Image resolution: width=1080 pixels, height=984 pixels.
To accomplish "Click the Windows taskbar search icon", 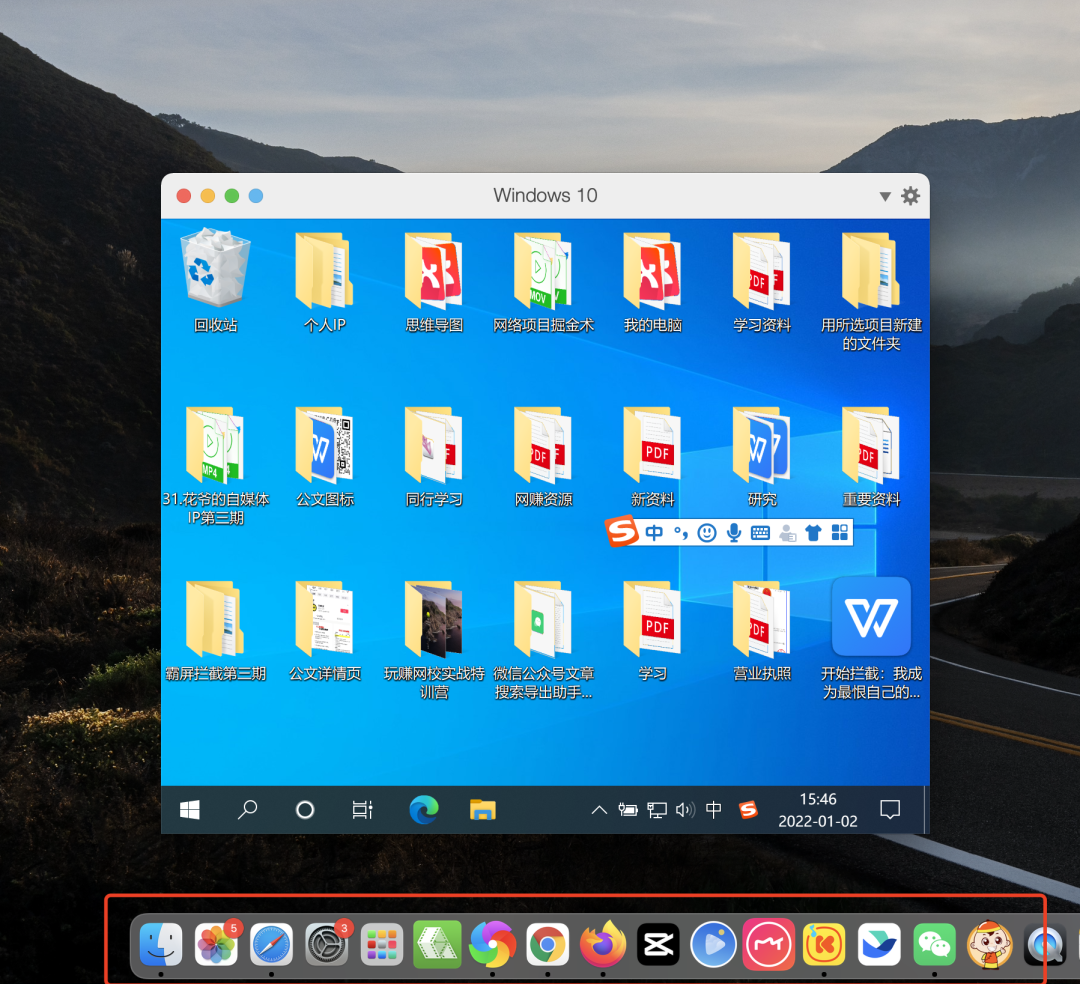I will (247, 810).
